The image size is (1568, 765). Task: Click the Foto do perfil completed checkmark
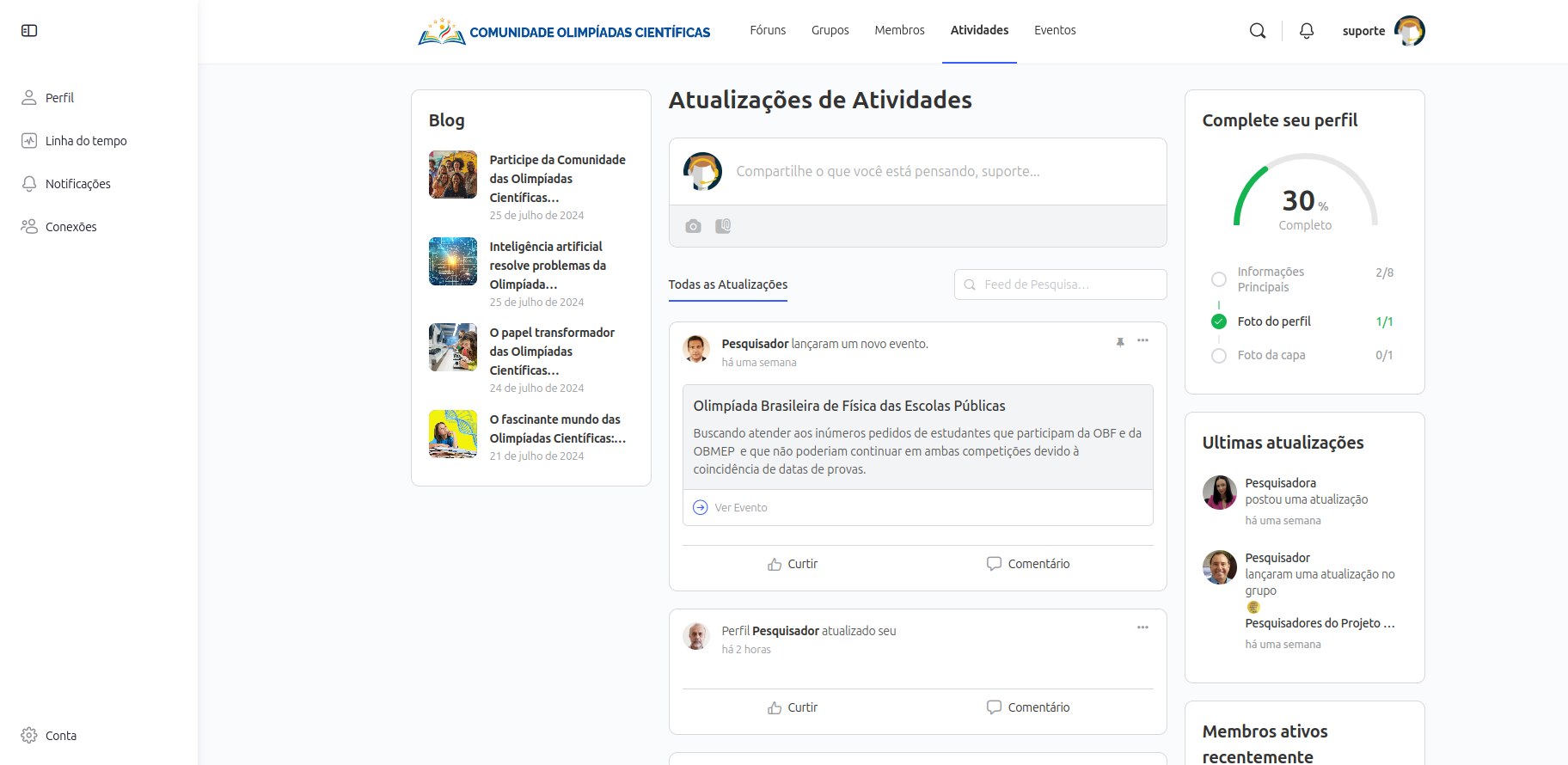1219,321
